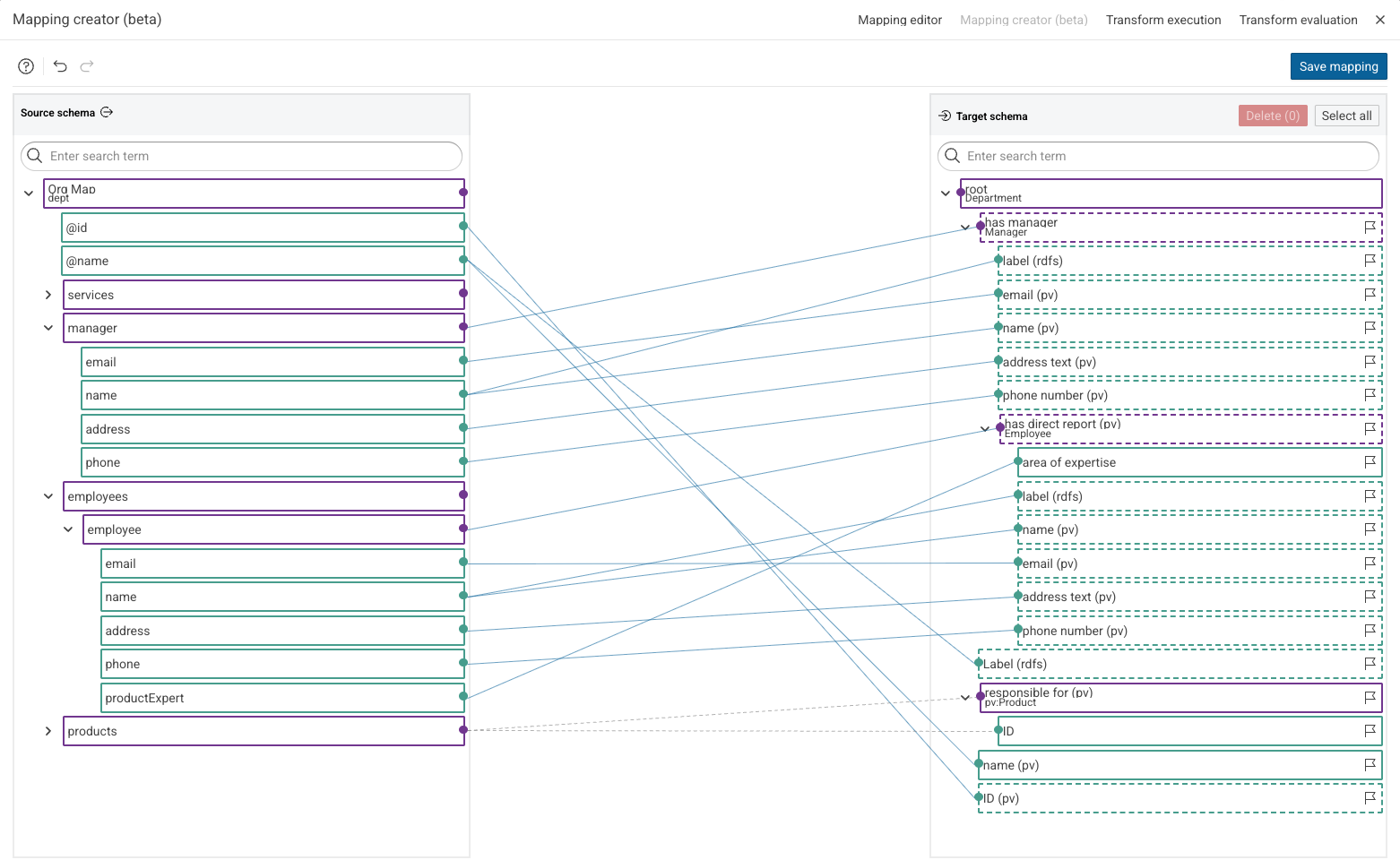Viewport: 1400px width, 860px height.
Task: Click the Source schema arrow icon
Action: click(x=107, y=112)
